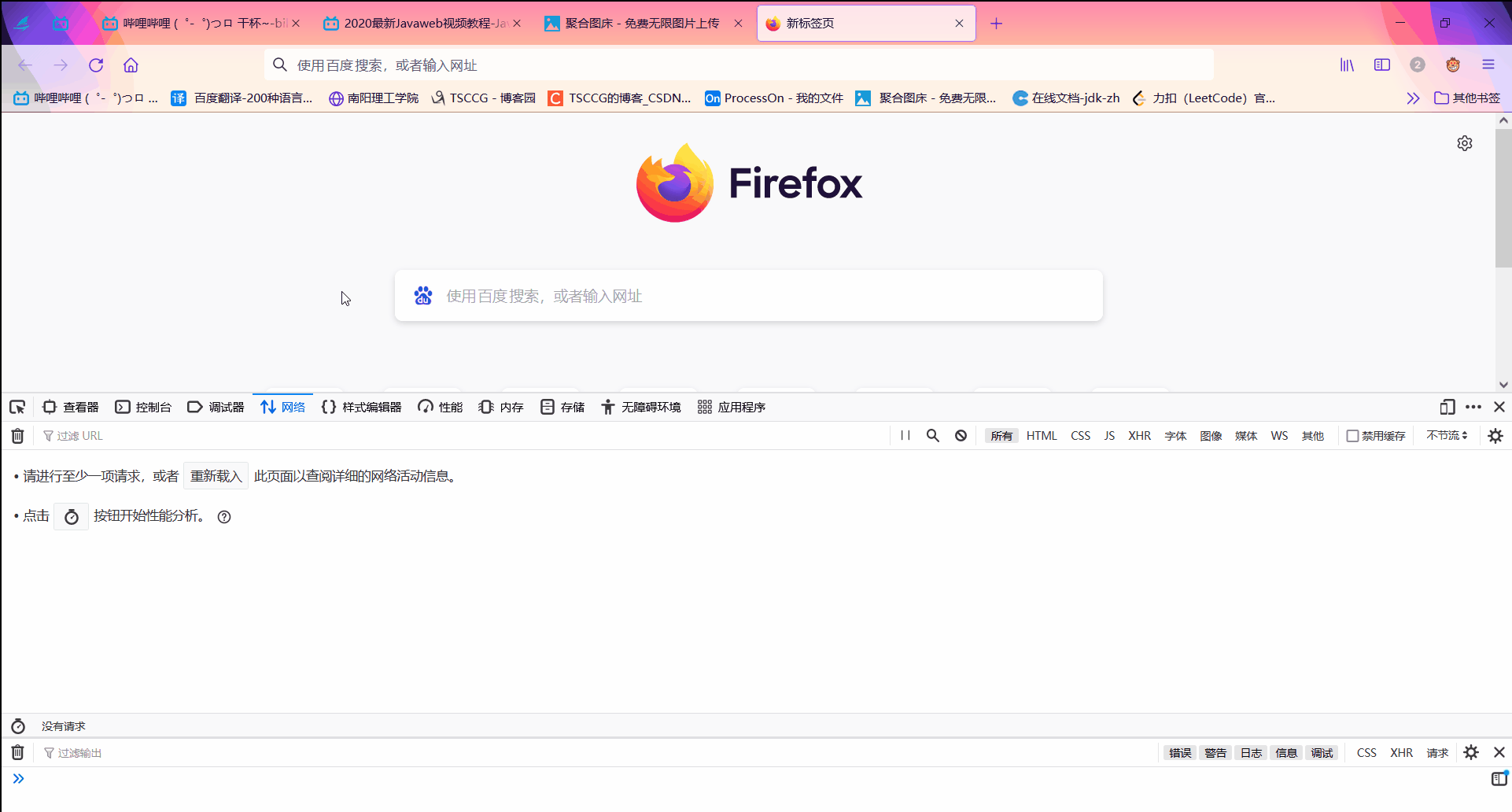Click the 重新载入 reload button
This screenshot has height=812, width=1512.
pos(216,476)
